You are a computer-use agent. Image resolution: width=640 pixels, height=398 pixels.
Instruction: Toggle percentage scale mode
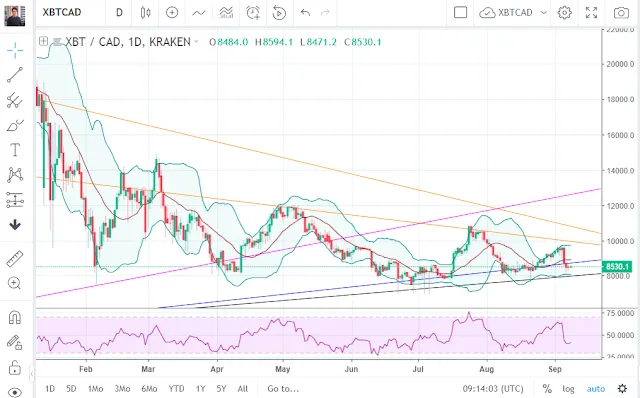[x=547, y=389]
